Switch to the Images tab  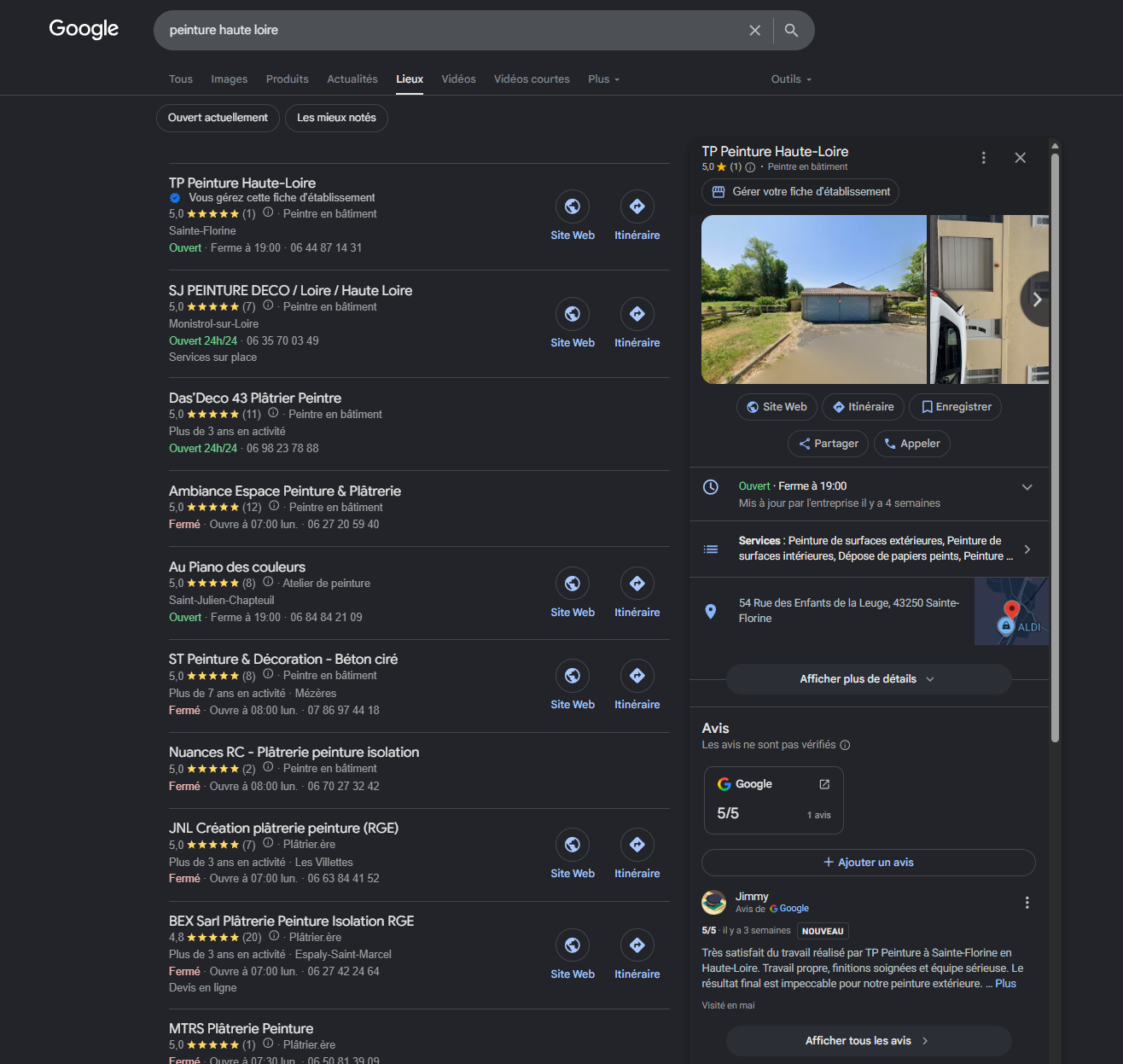point(230,79)
